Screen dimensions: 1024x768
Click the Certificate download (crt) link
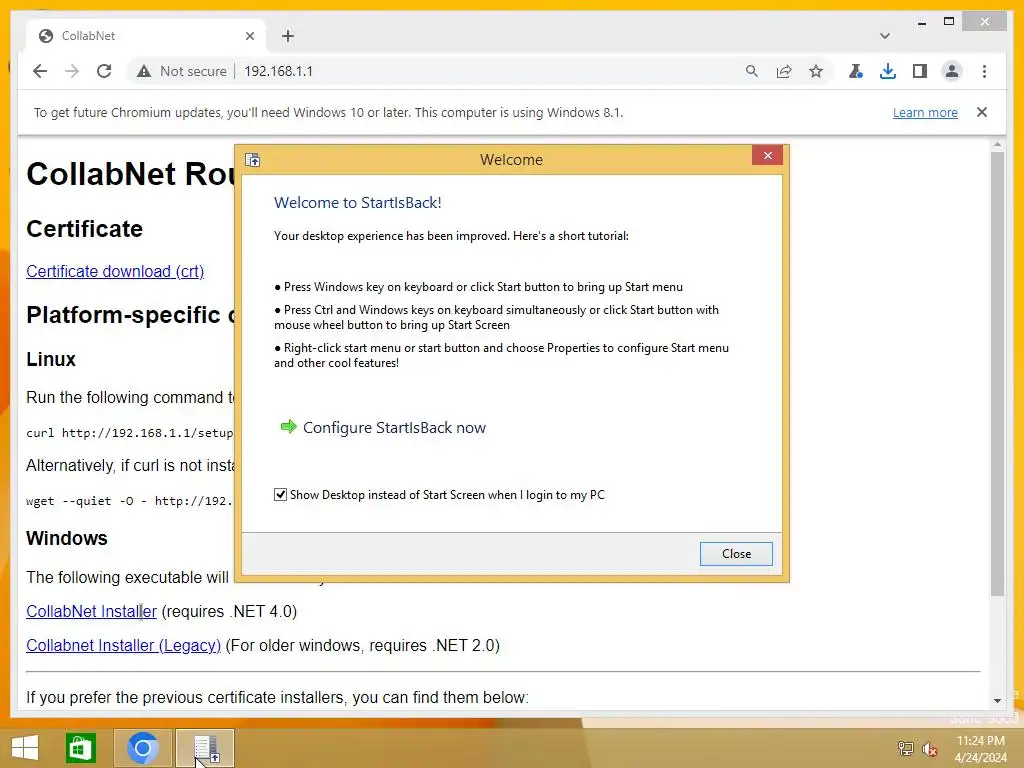(x=115, y=271)
